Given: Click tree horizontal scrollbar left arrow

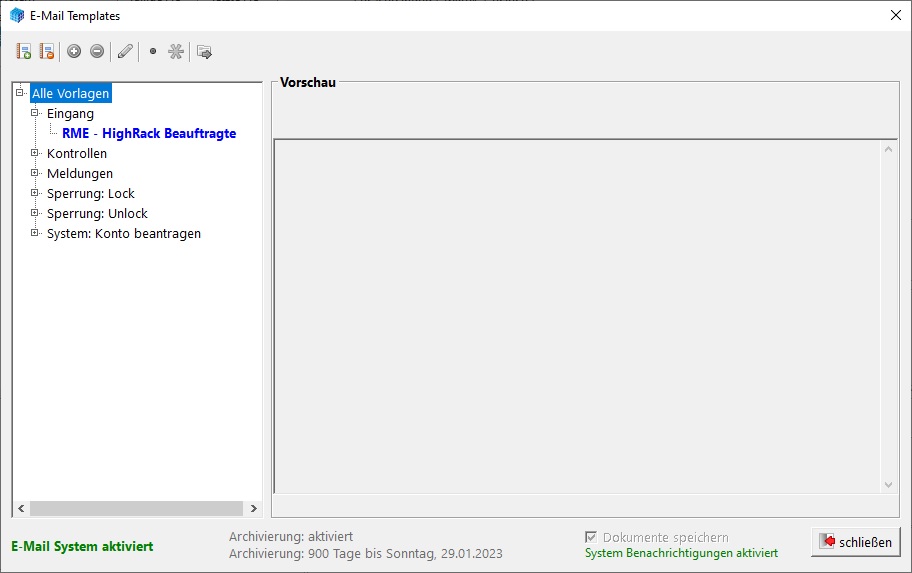Looking at the screenshot, I should pyautogui.click(x=21, y=508).
